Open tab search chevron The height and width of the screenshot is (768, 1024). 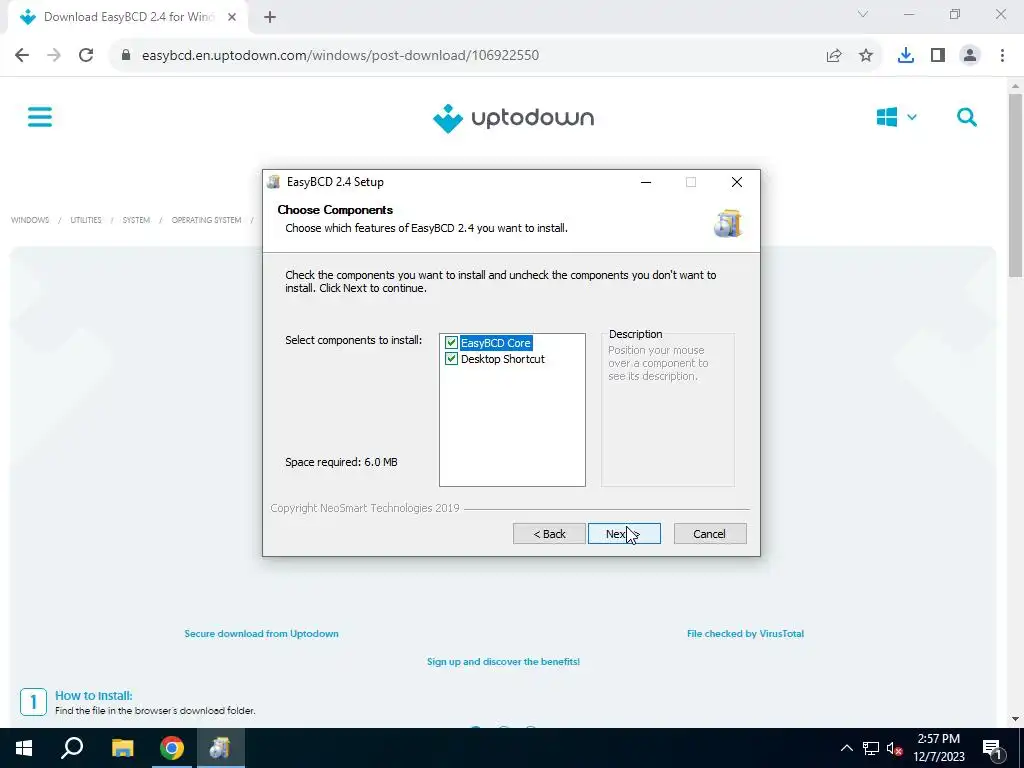click(x=863, y=14)
